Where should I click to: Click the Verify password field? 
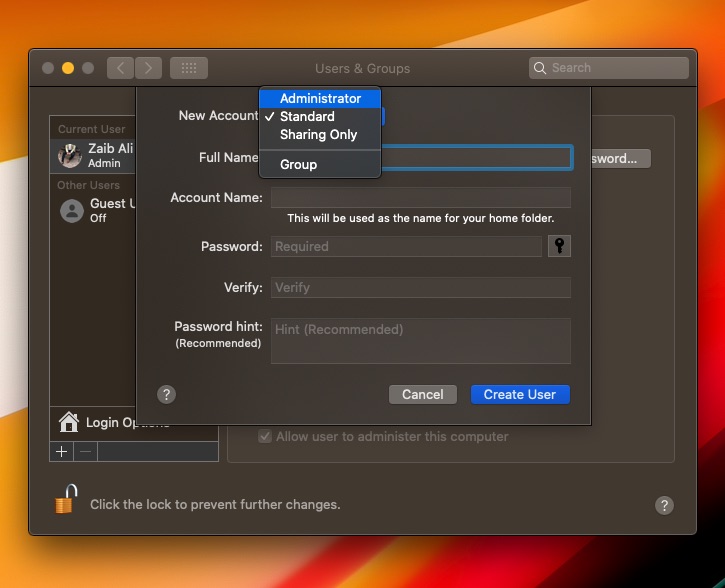[421, 288]
